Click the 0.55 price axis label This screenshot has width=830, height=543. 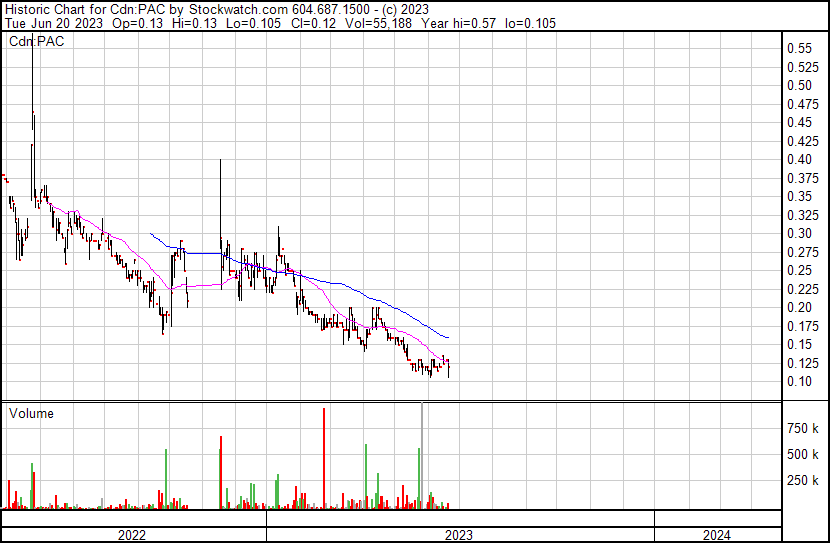pyautogui.click(x=798, y=48)
